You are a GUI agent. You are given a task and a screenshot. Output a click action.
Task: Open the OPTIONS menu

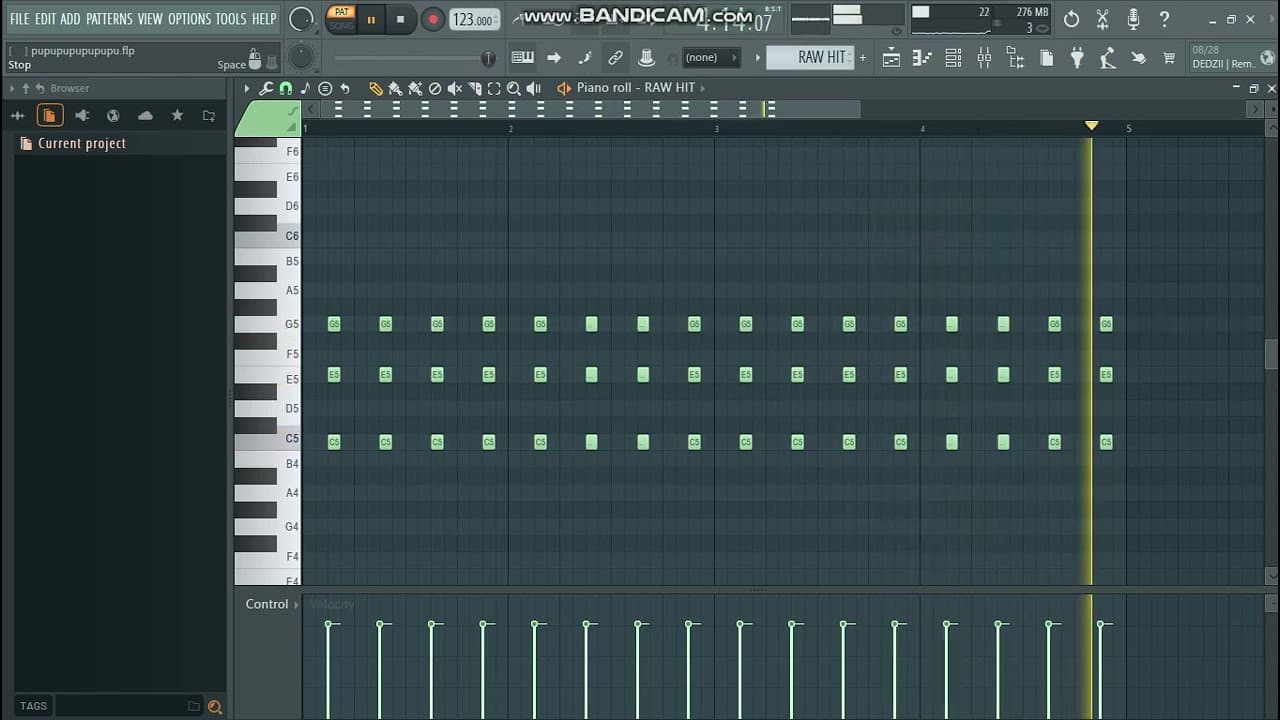click(x=189, y=19)
